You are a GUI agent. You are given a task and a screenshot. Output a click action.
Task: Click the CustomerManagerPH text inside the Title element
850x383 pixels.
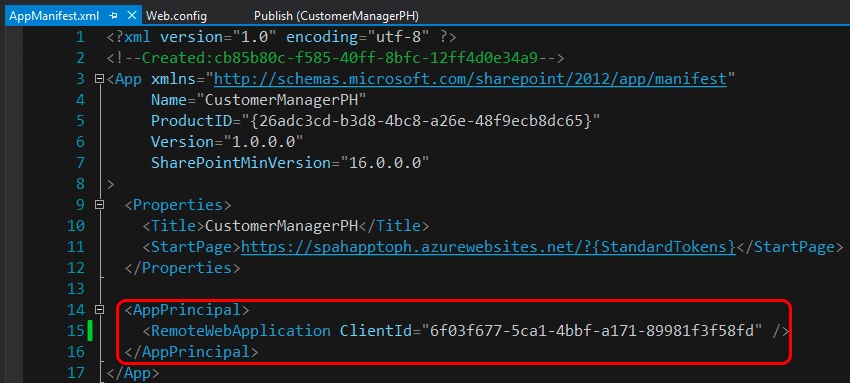pyautogui.click(x=282, y=226)
